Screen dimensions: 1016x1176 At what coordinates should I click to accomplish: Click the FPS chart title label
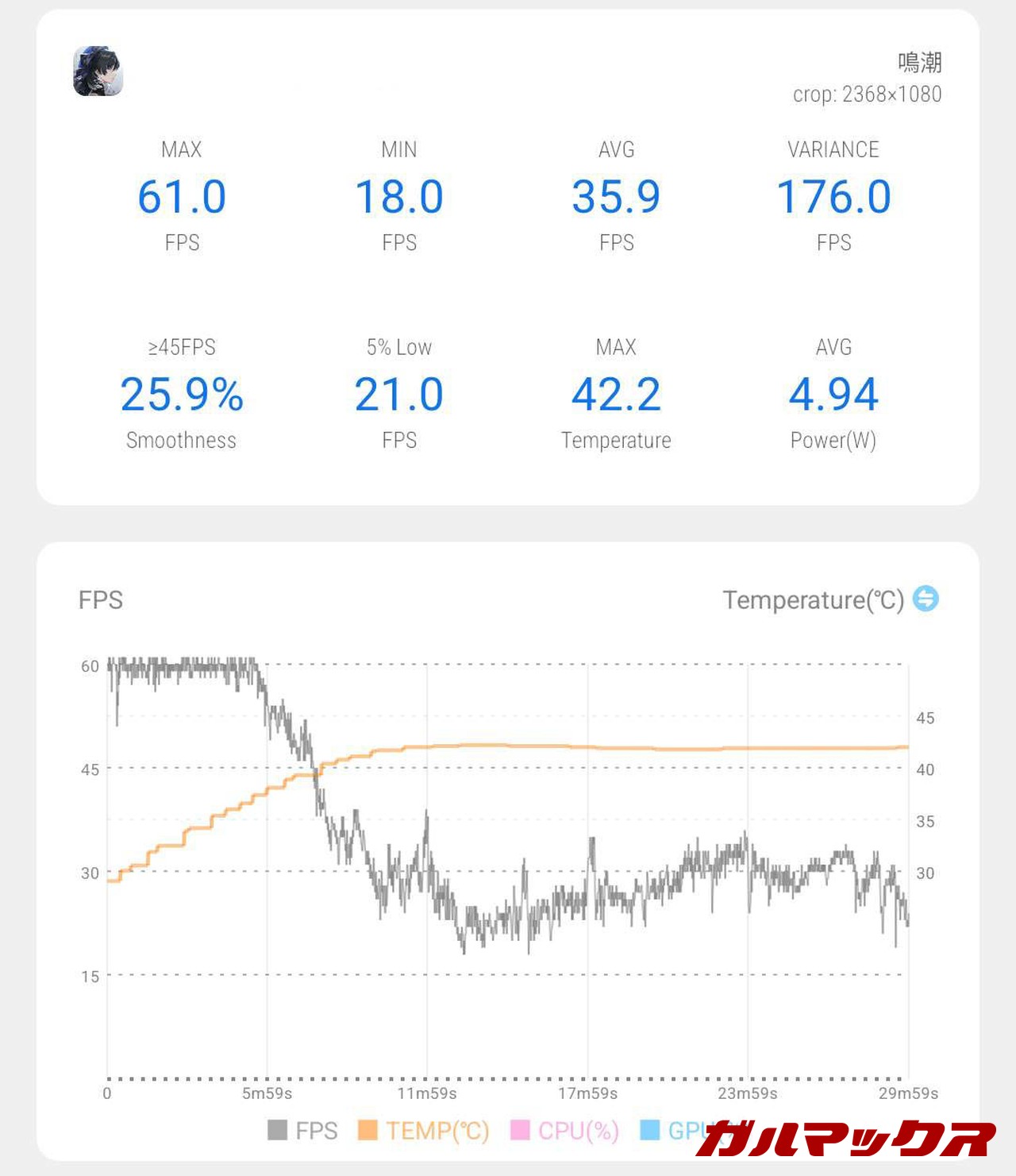[x=101, y=600]
